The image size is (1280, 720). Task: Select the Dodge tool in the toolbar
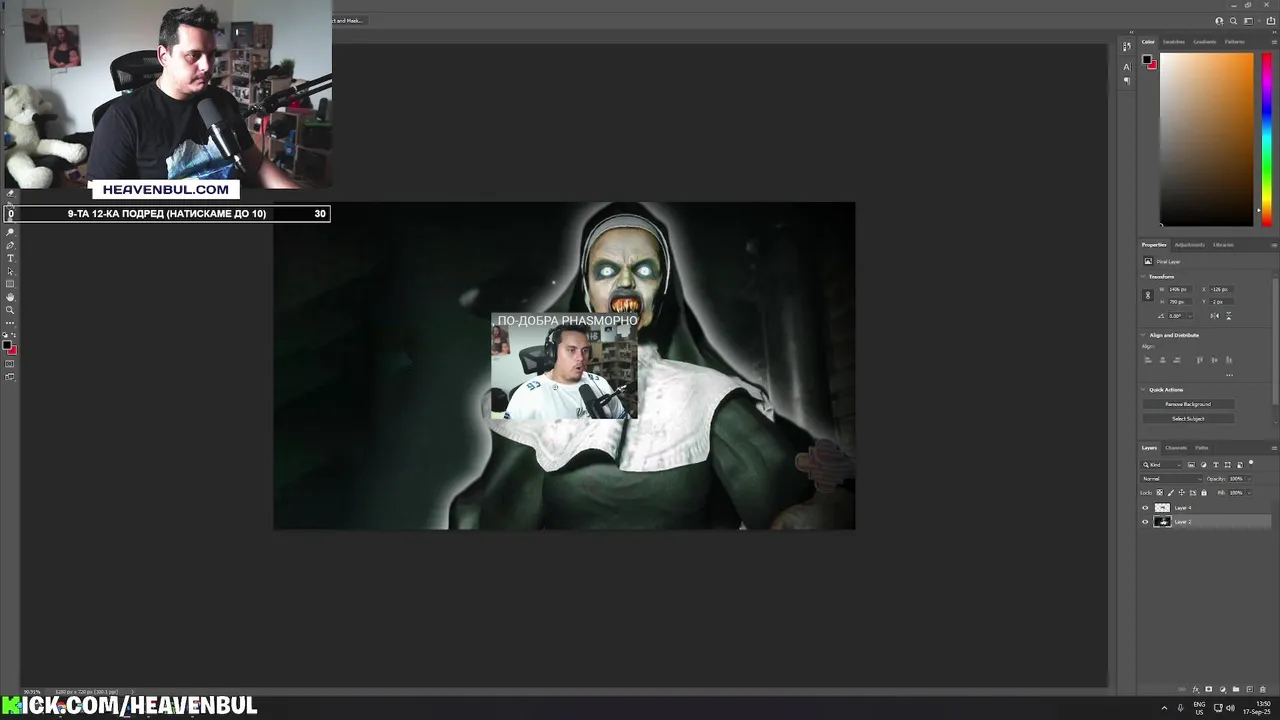10,232
